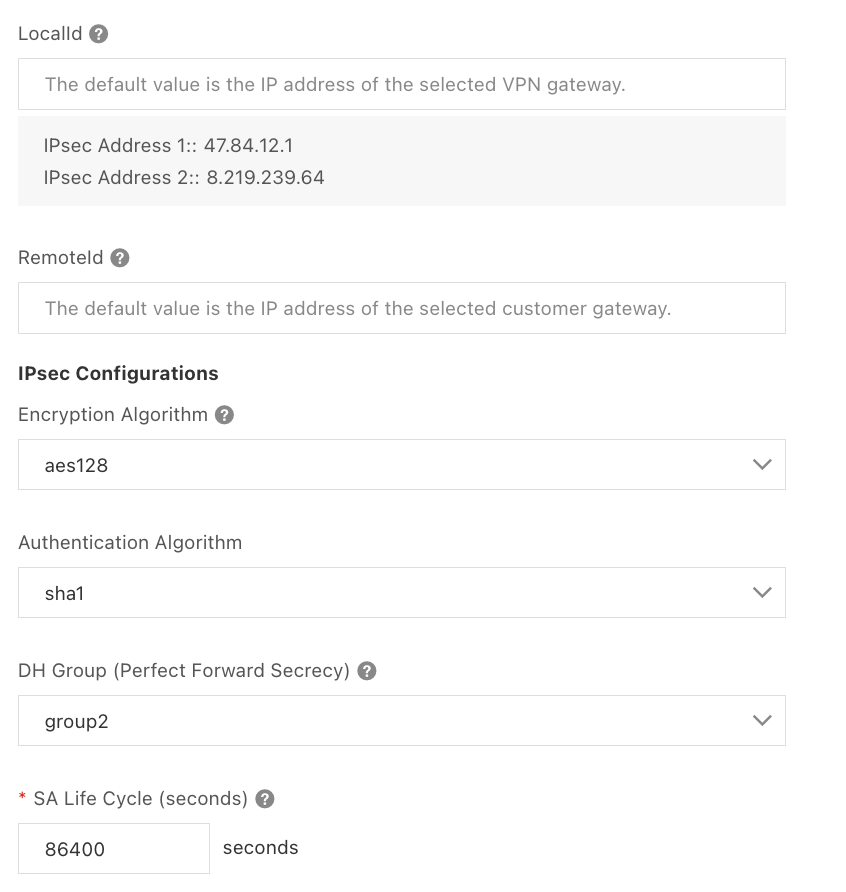Show help for Encryption Algorithm
The image size is (846, 892).
click(x=225, y=415)
